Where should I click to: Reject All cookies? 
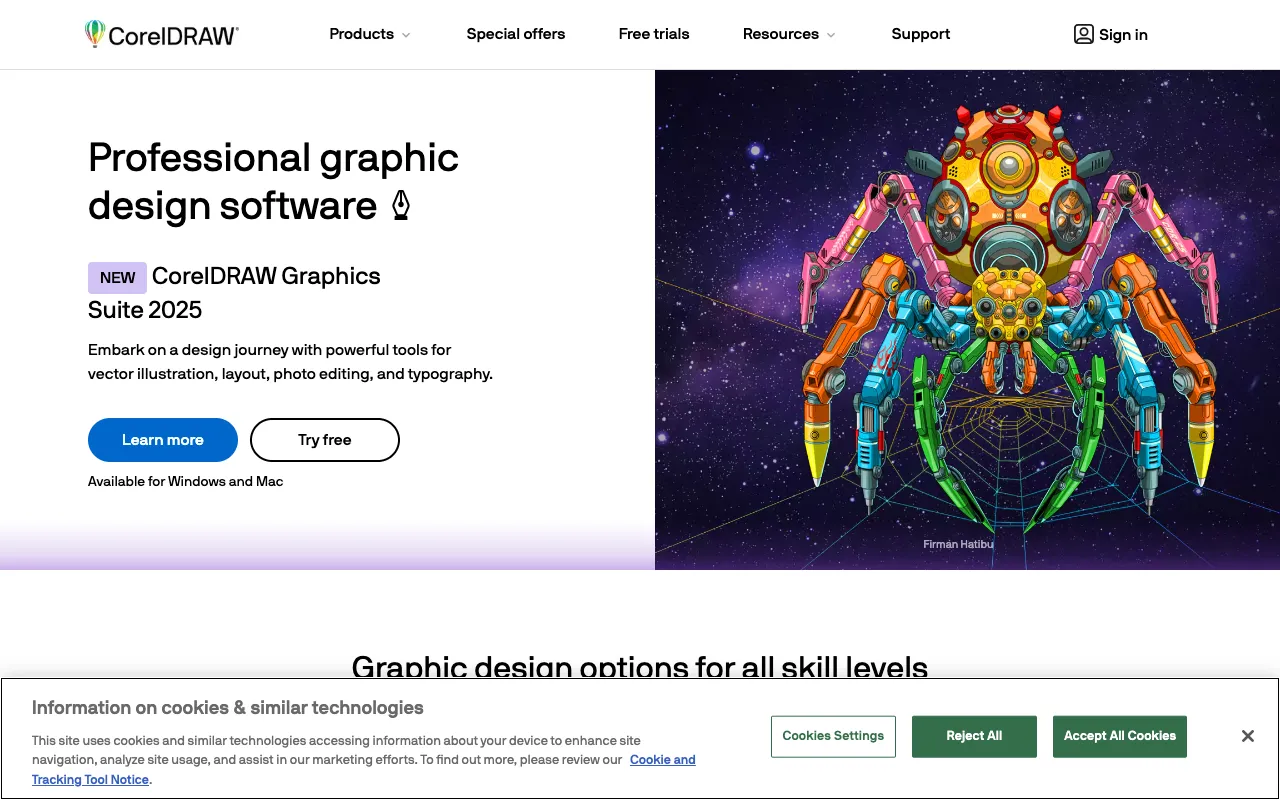(974, 736)
